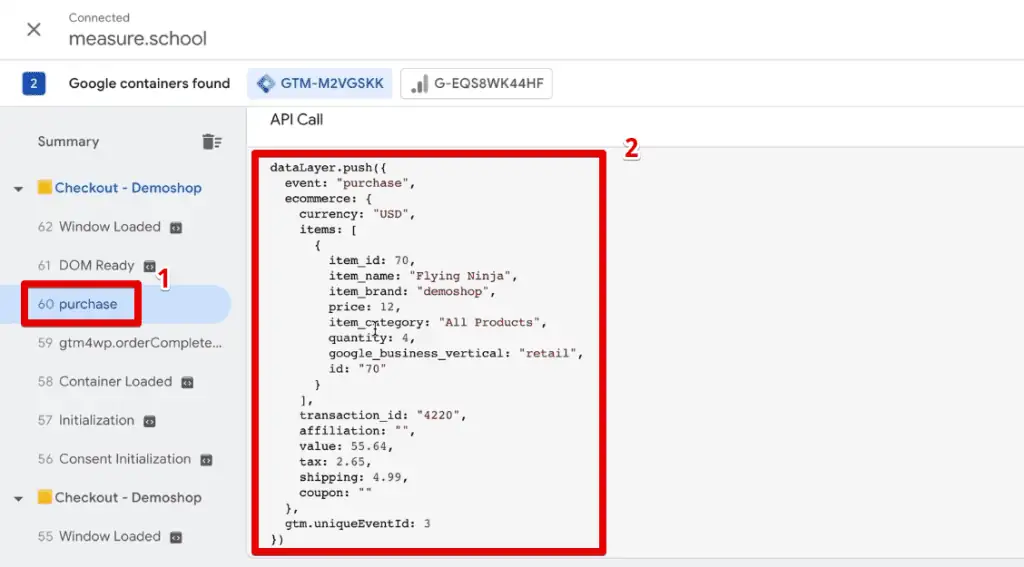Click the Connected status label
Viewport: 1024px width, 567px height.
[x=99, y=18]
